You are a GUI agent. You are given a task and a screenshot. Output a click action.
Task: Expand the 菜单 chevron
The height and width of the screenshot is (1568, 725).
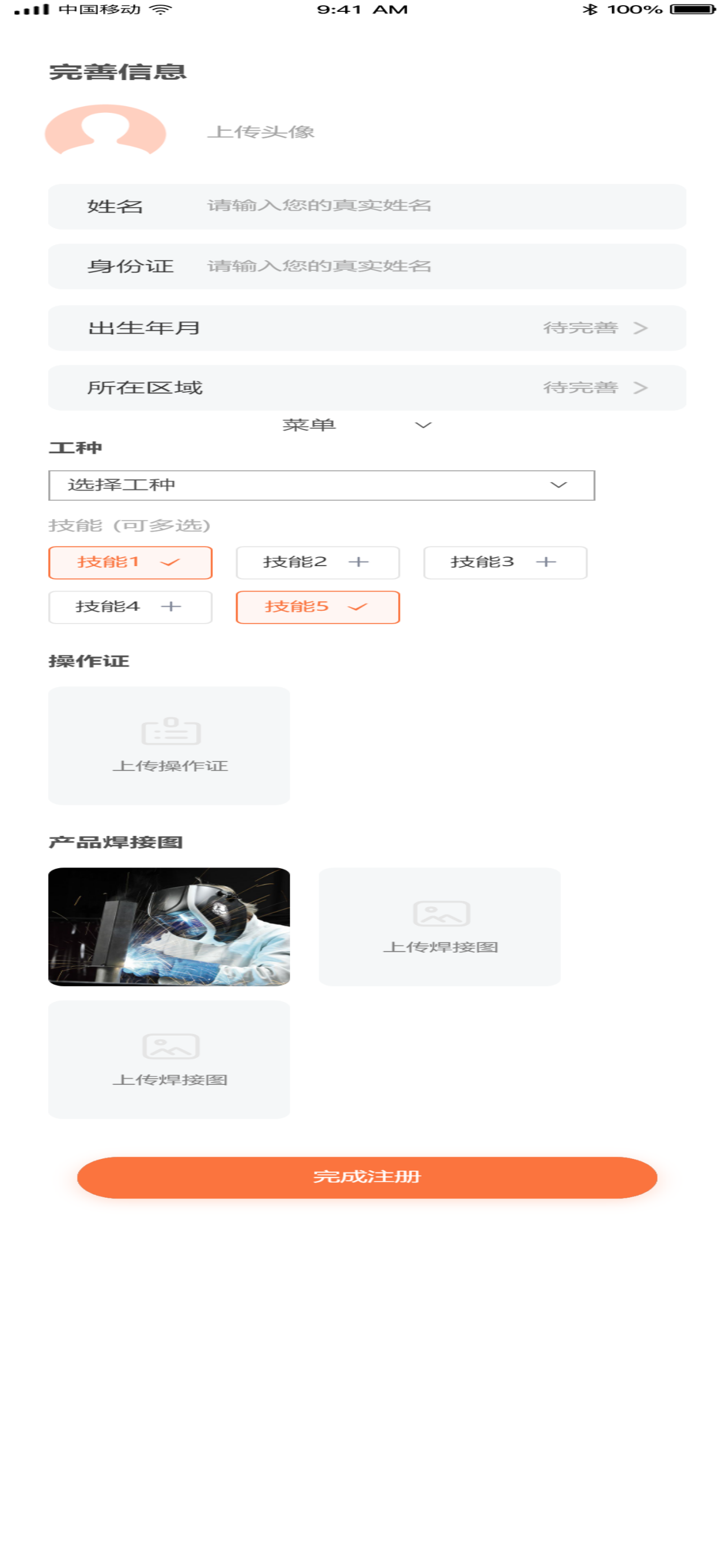[x=423, y=425]
